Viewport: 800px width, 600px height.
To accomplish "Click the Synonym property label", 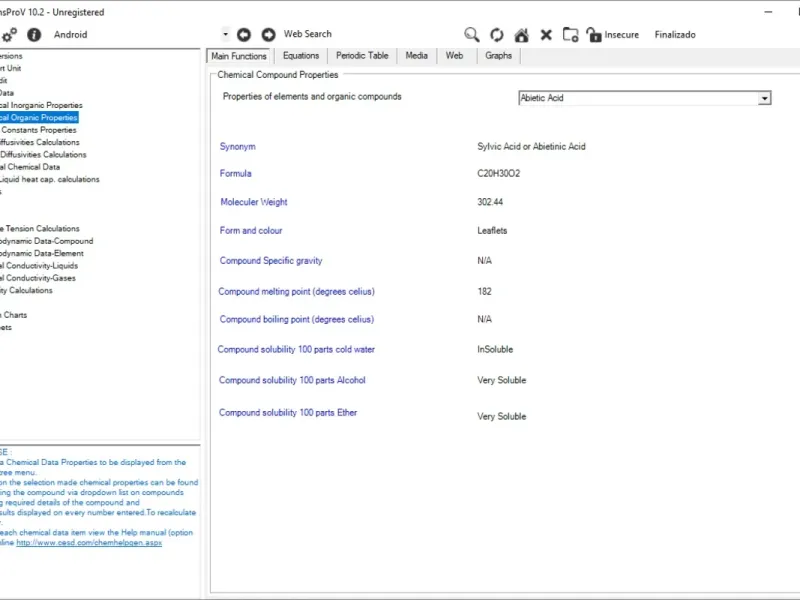I will pos(237,146).
